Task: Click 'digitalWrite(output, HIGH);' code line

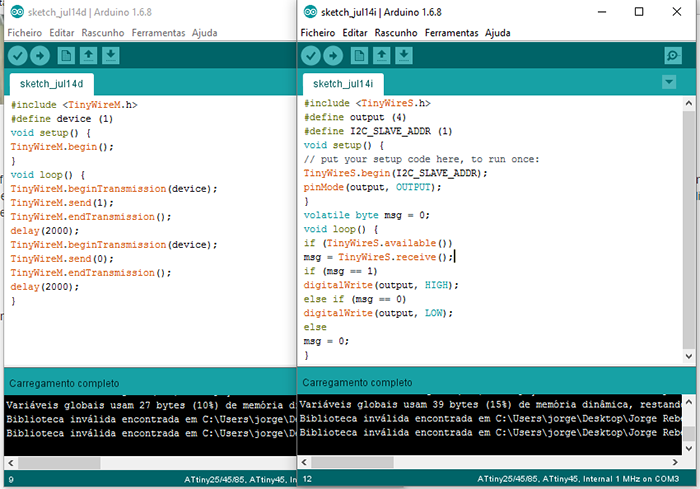Action: pyautogui.click(x=381, y=285)
